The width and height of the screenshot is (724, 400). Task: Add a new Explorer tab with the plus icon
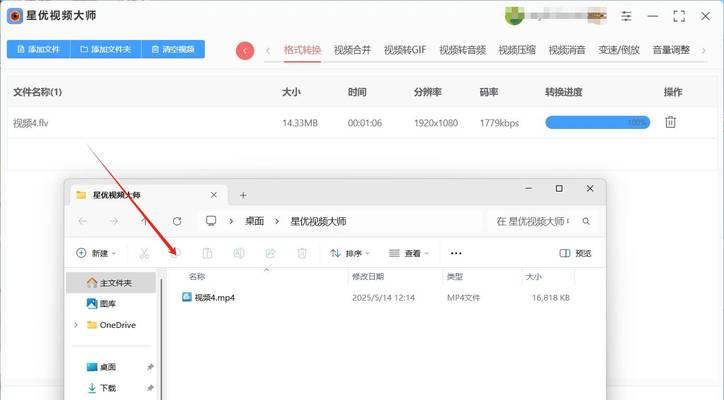(243, 195)
